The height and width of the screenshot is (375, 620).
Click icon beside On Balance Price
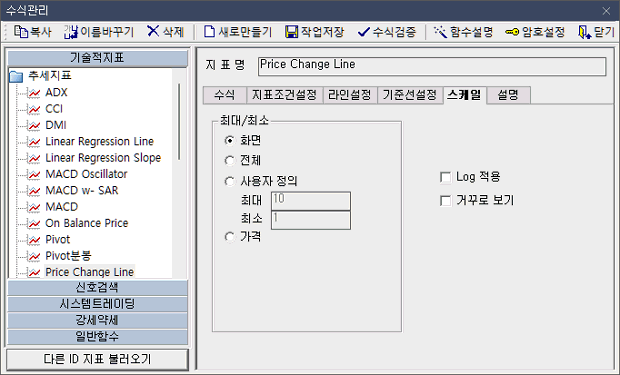point(34,223)
